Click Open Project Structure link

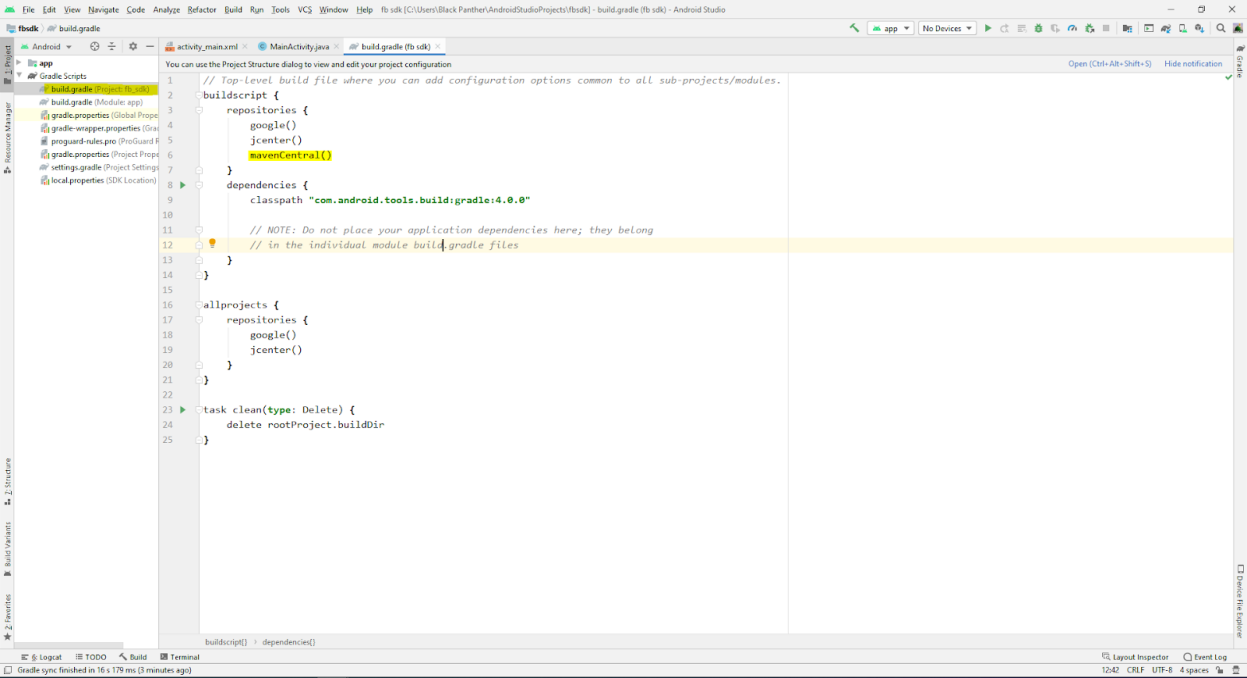pyautogui.click(x=1109, y=64)
